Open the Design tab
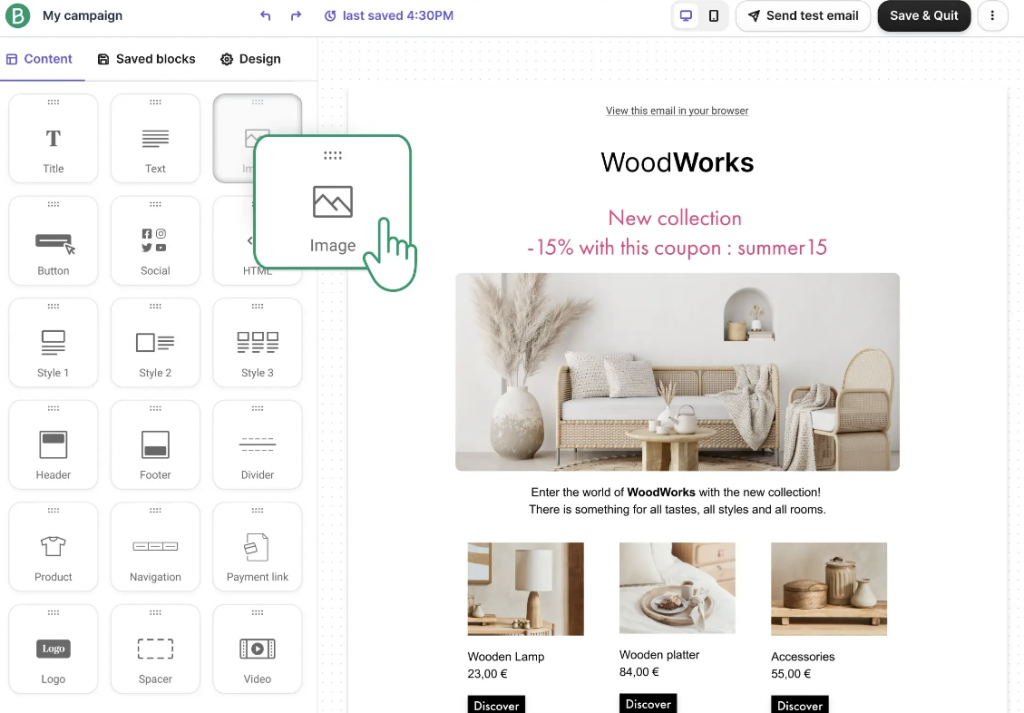This screenshot has height=713, width=1024. [x=250, y=59]
